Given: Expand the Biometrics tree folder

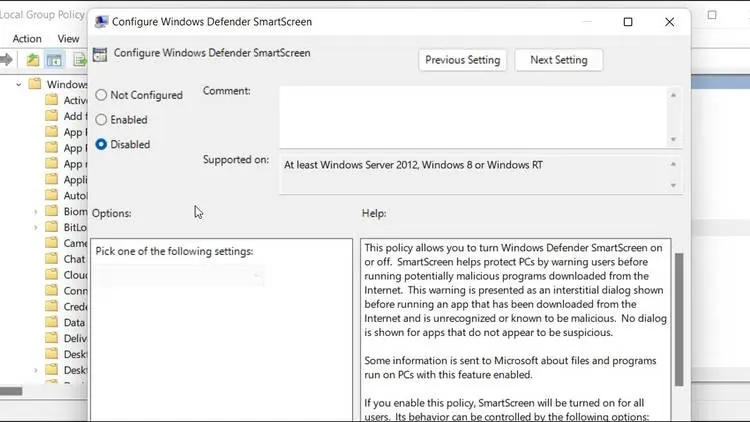Looking at the screenshot, I should click(36, 212).
